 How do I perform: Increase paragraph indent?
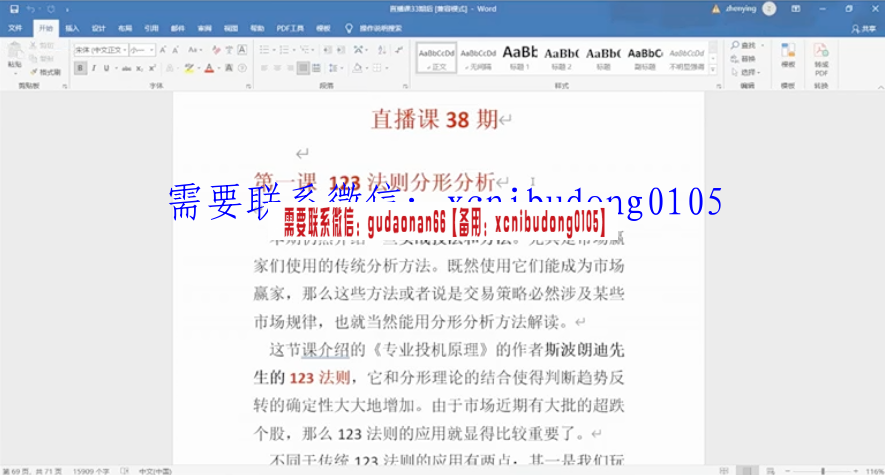coord(341,50)
